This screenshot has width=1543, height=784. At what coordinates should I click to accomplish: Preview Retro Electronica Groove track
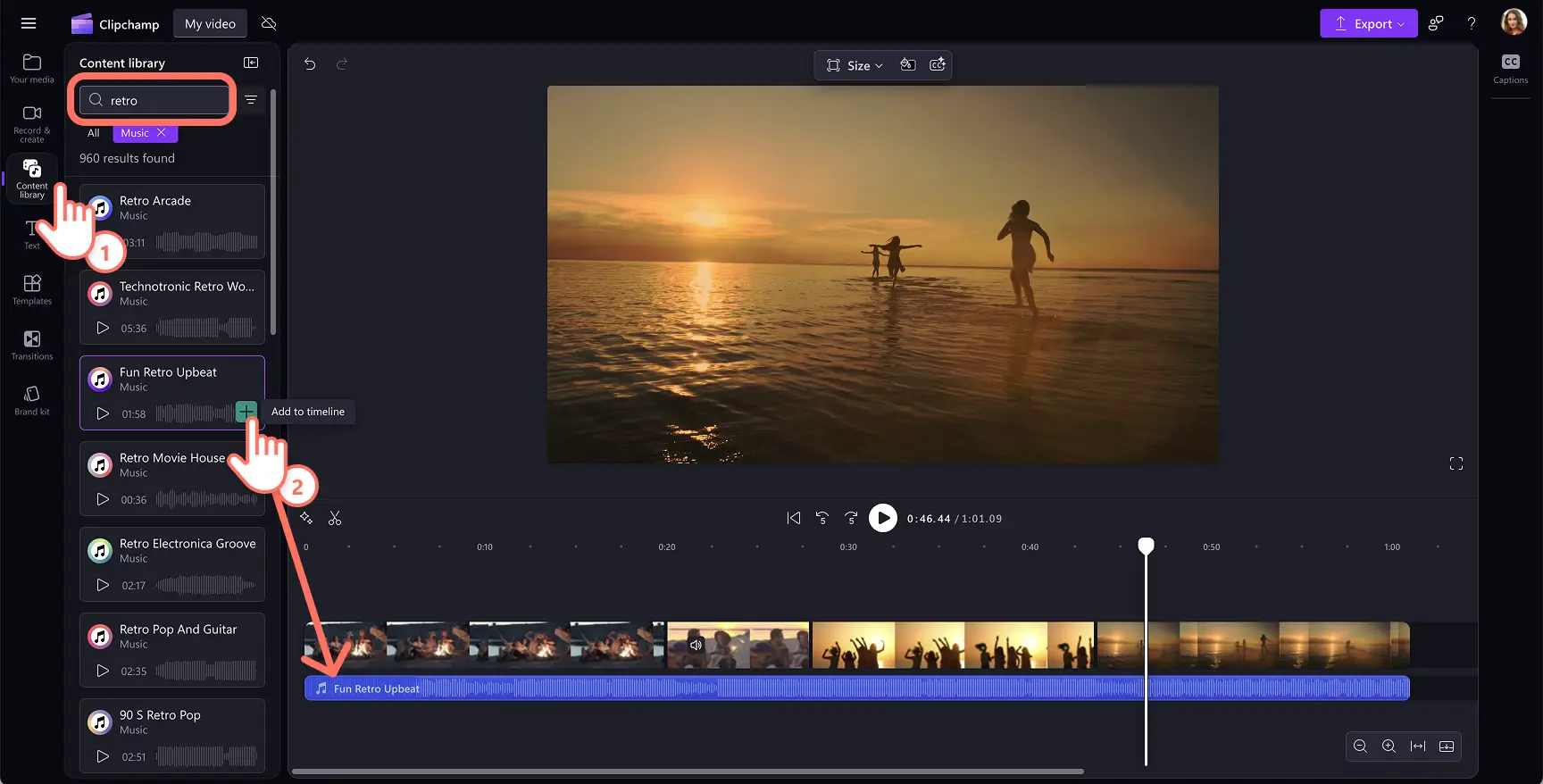pos(103,585)
